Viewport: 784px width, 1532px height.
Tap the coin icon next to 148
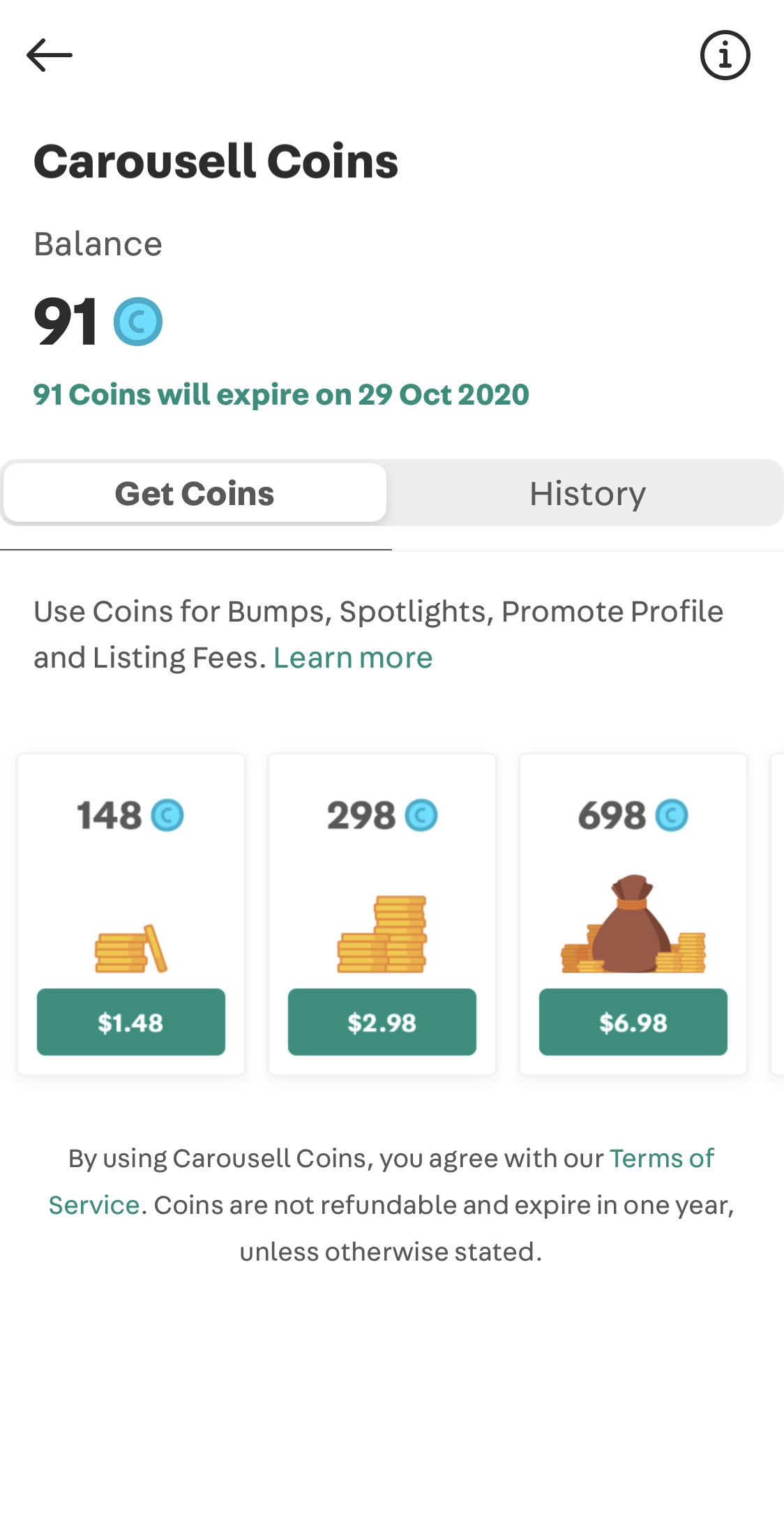pyautogui.click(x=167, y=815)
